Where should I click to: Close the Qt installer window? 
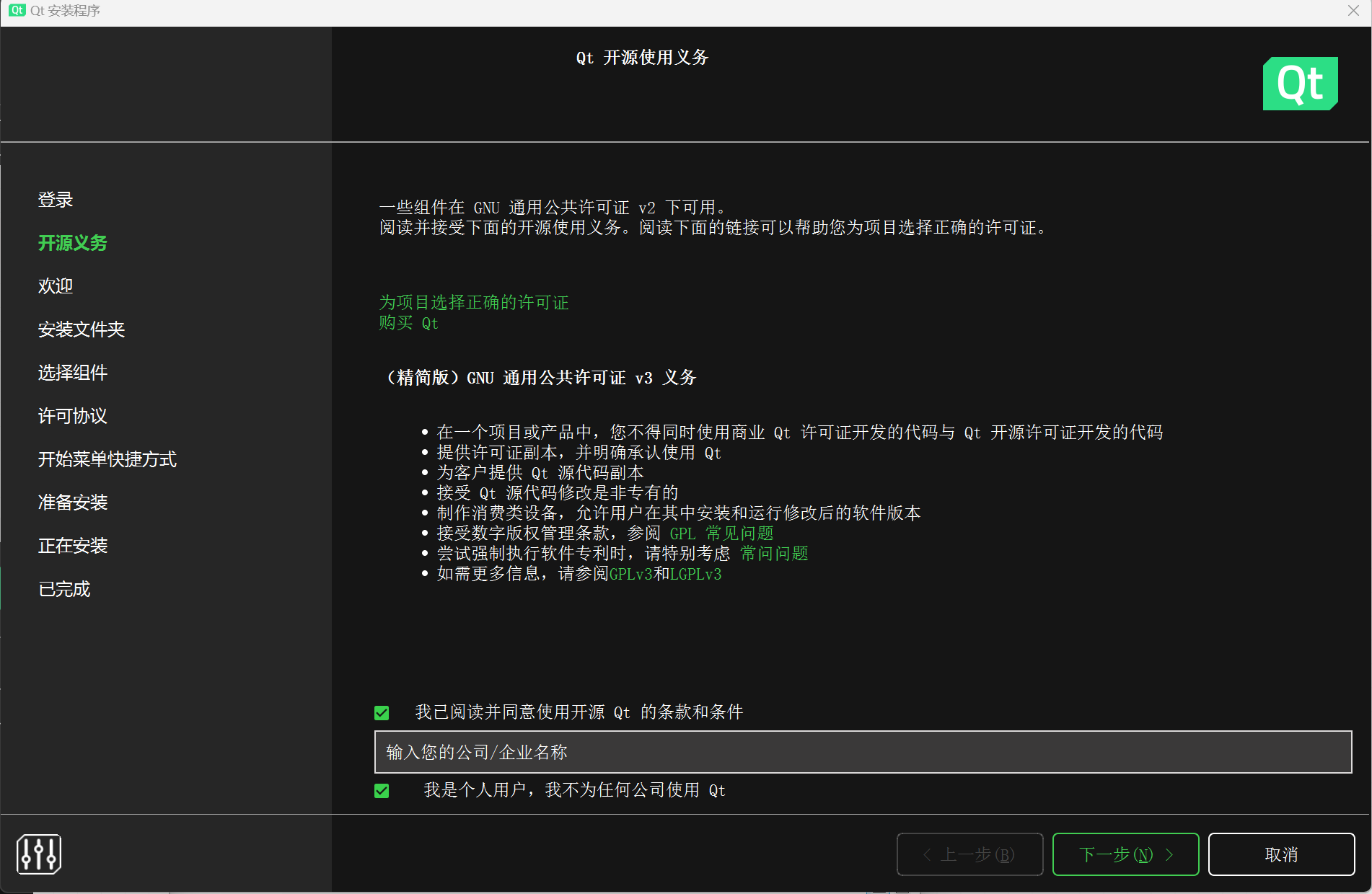[x=1353, y=11]
